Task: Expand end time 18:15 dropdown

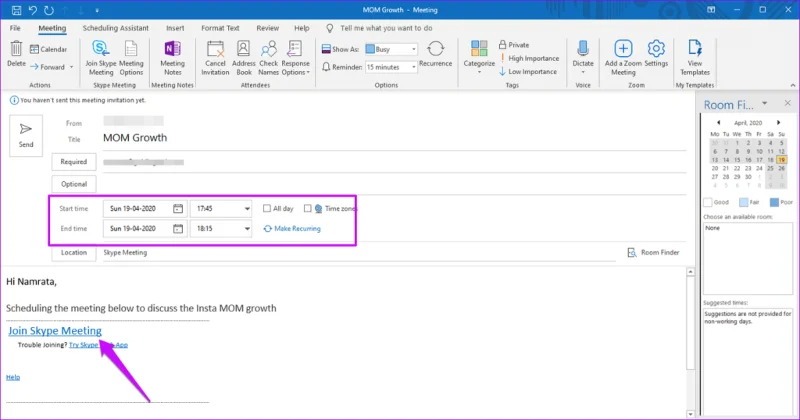Action: pyautogui.click(x=247, y=229)
